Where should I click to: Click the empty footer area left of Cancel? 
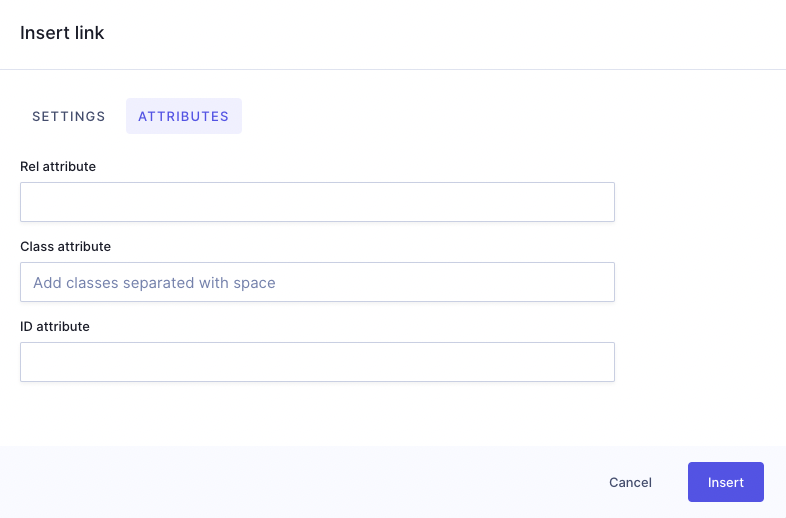pos(300,482)
